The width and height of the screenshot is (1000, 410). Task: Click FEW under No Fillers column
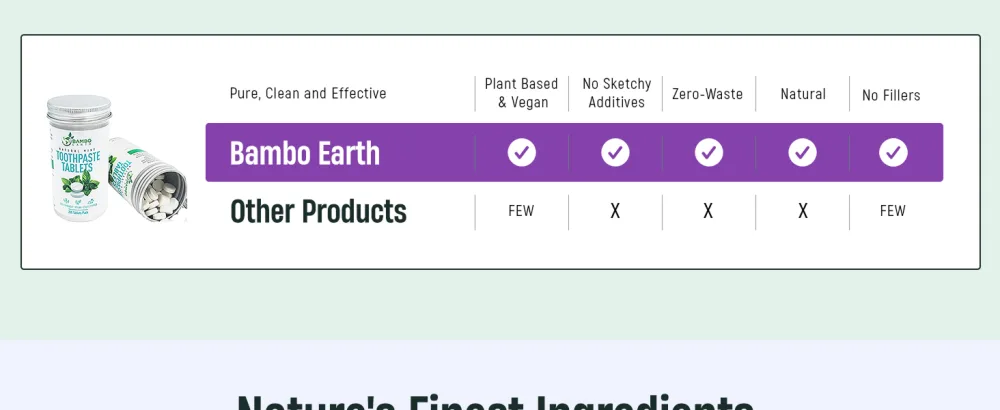[893, 211]
